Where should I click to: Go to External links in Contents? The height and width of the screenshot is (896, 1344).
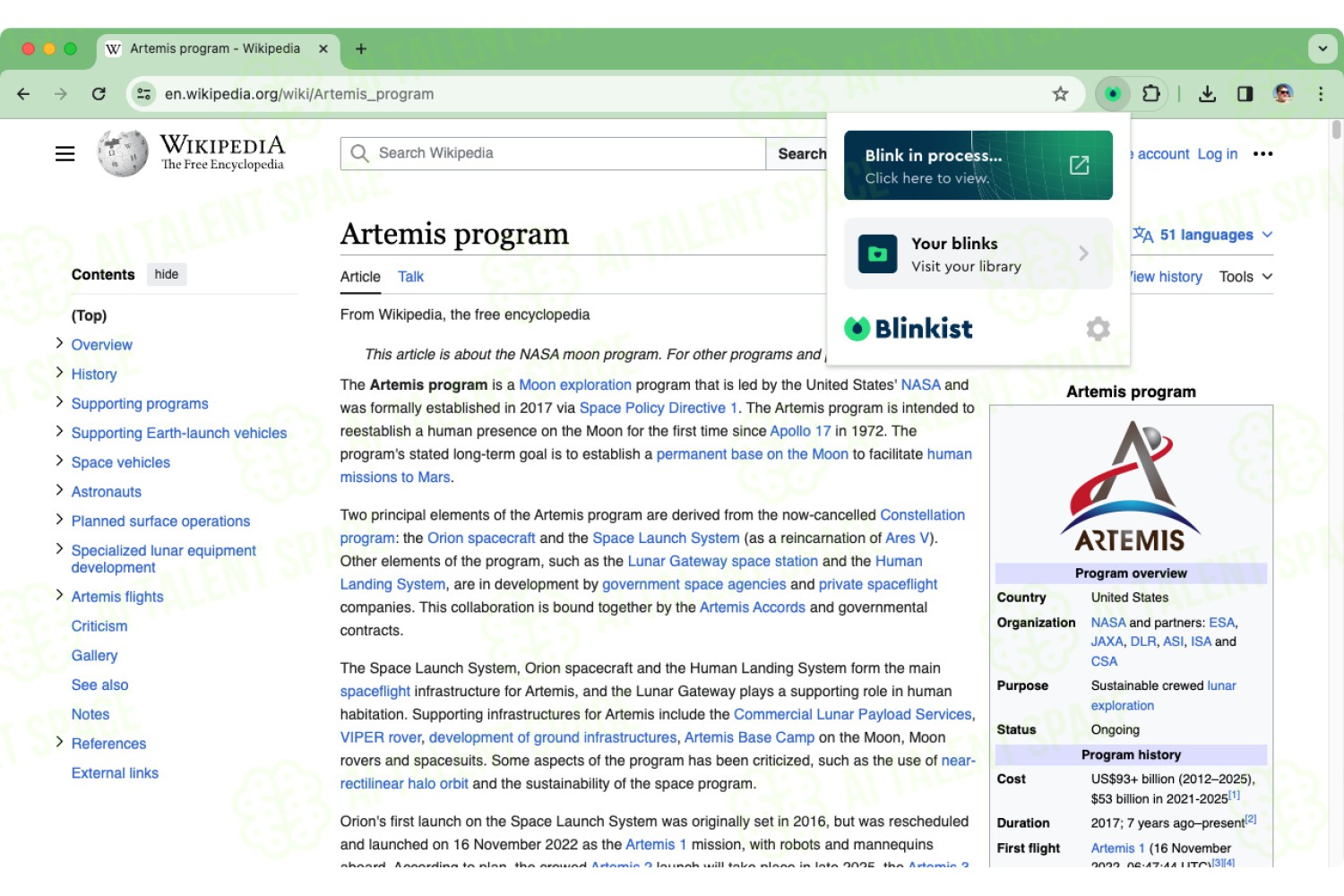pyautogui.click(x=115, y=773)
